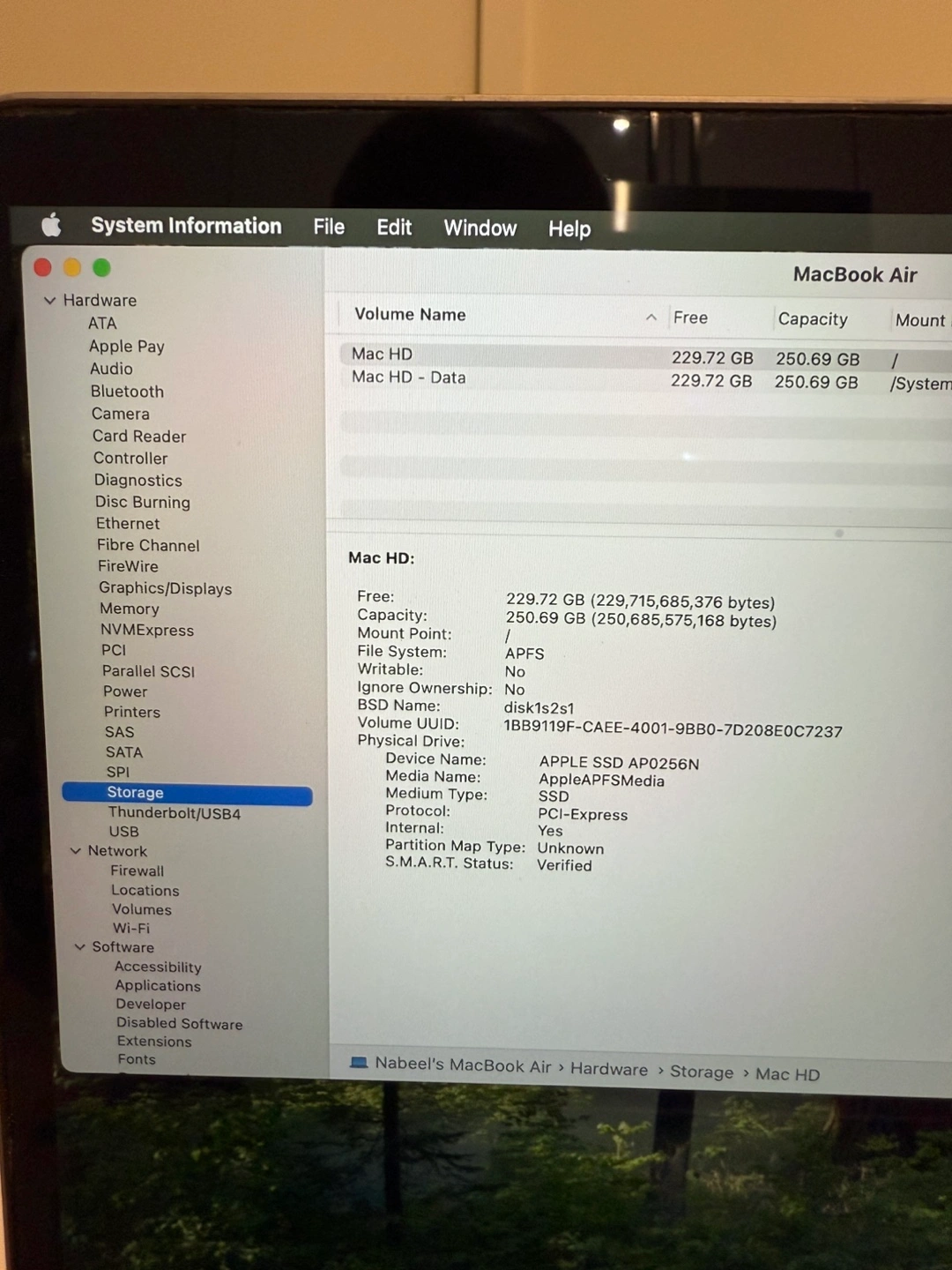Select SPI in the sidebar

coord(118,772)
